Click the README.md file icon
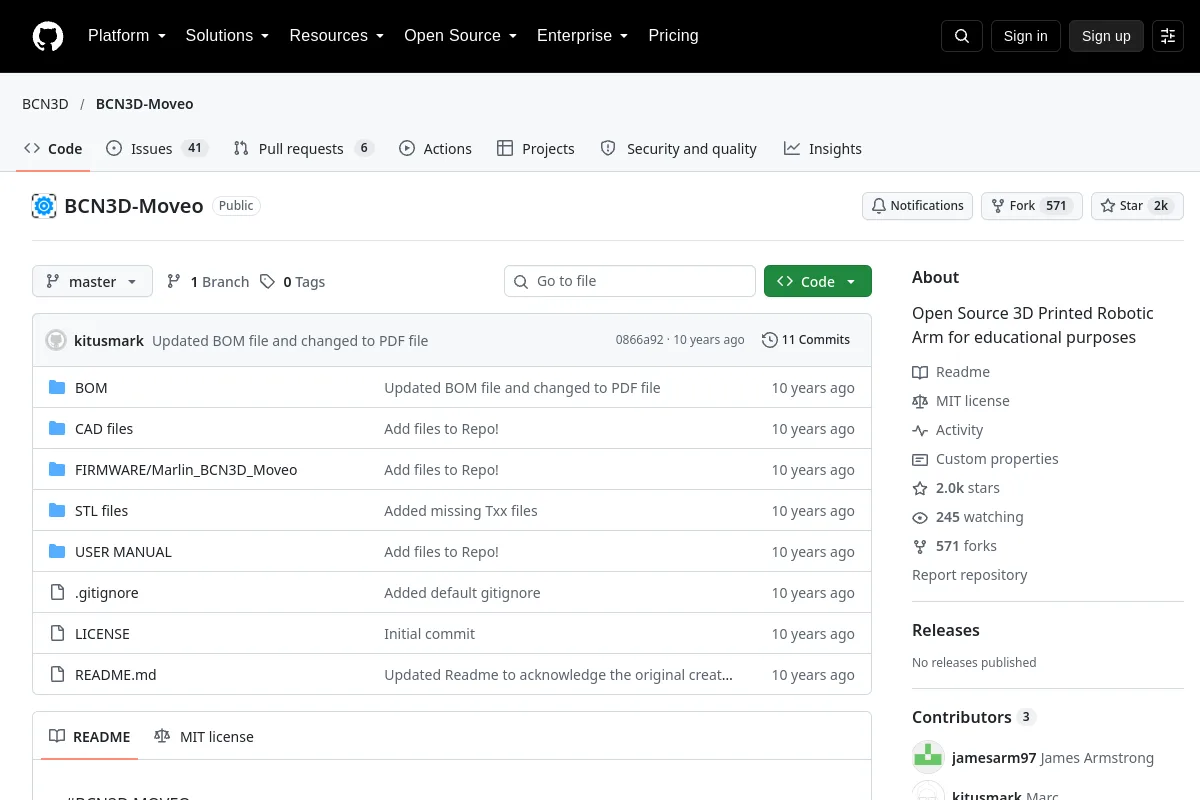Image resolution: width=1200 pixels, height=800 pixels. click(x=57, y=675)
